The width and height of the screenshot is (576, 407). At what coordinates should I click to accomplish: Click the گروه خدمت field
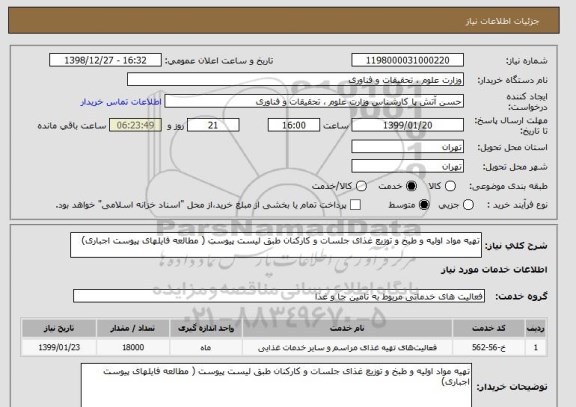pyautogui.click(x=279, y=296)
